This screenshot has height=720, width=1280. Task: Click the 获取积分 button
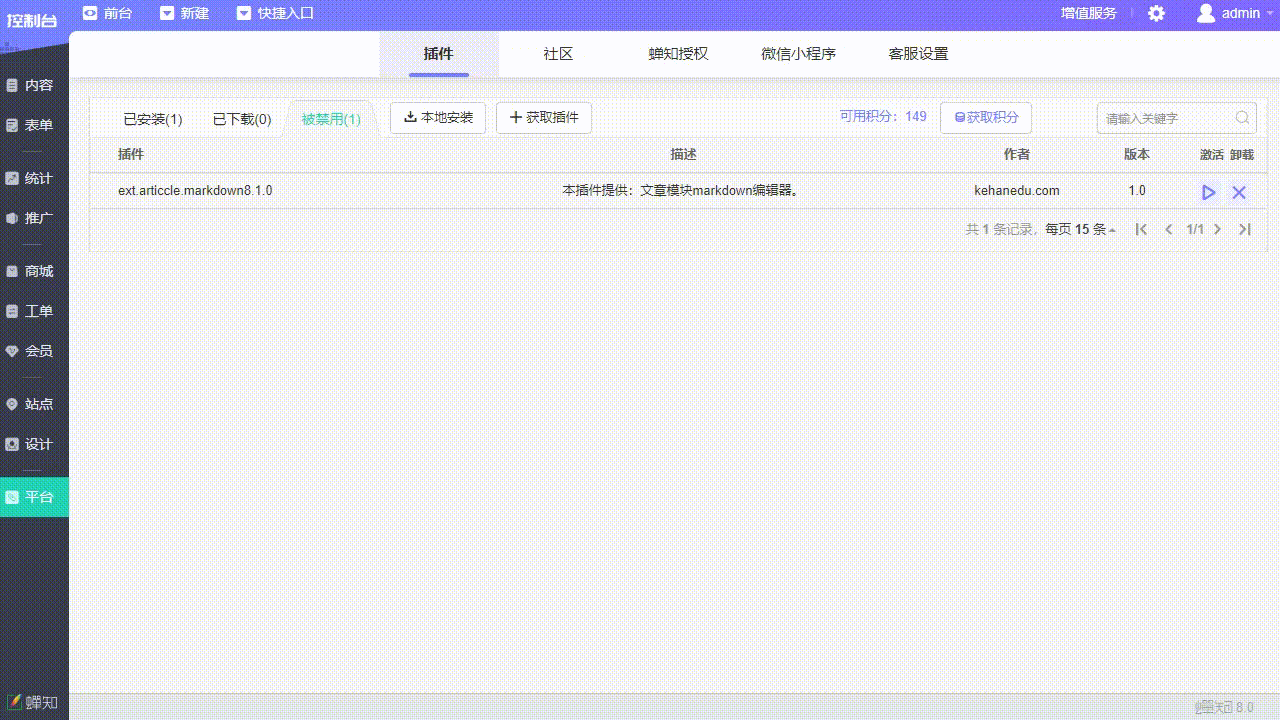coord(986,118)
